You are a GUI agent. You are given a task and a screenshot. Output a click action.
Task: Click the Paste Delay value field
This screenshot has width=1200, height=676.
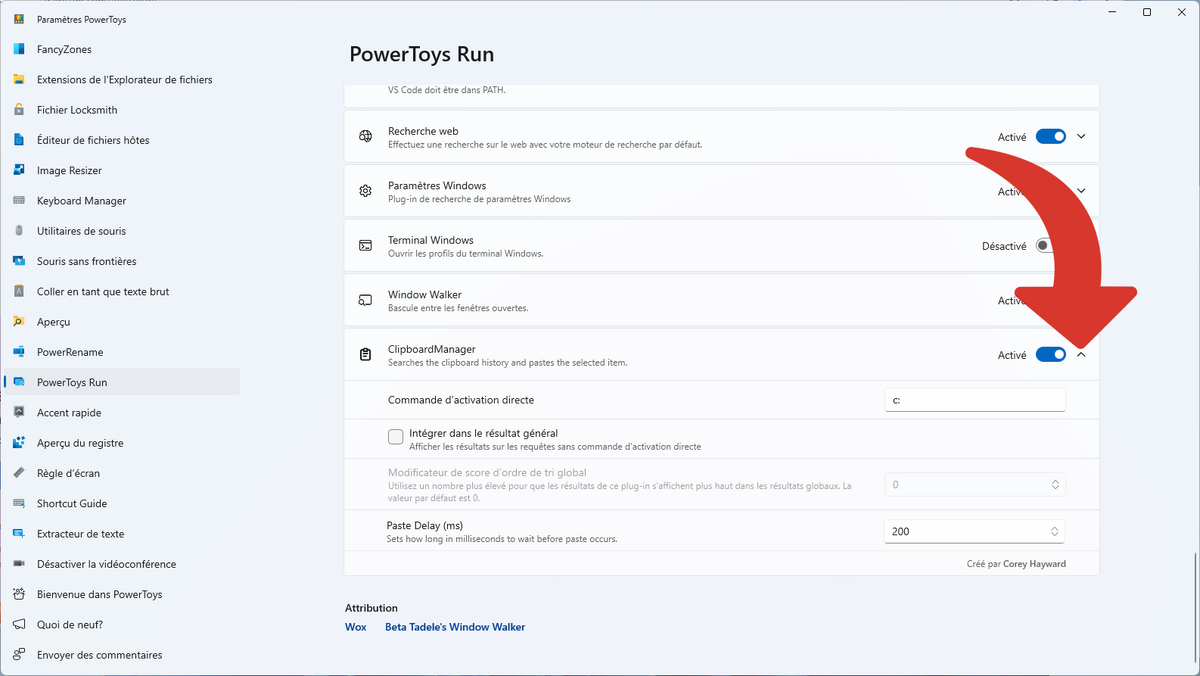click(975, 531)
